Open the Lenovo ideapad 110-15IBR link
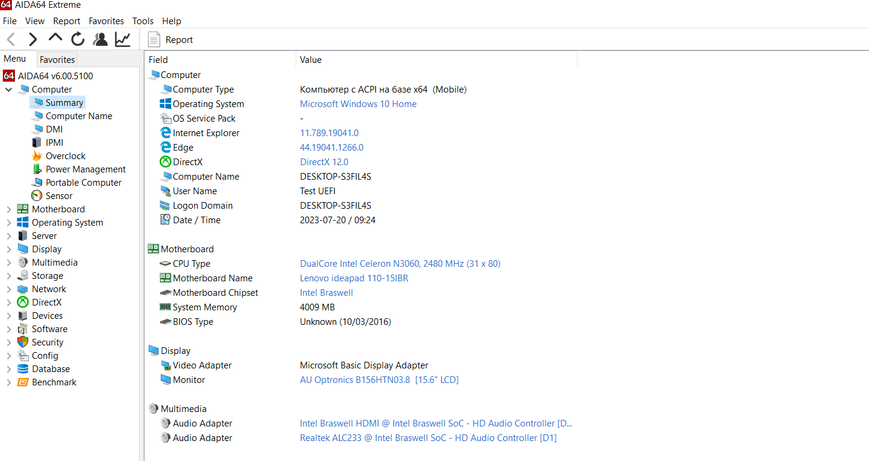Image resolution: width=869 pixels, height=461 pixels. 354,278
